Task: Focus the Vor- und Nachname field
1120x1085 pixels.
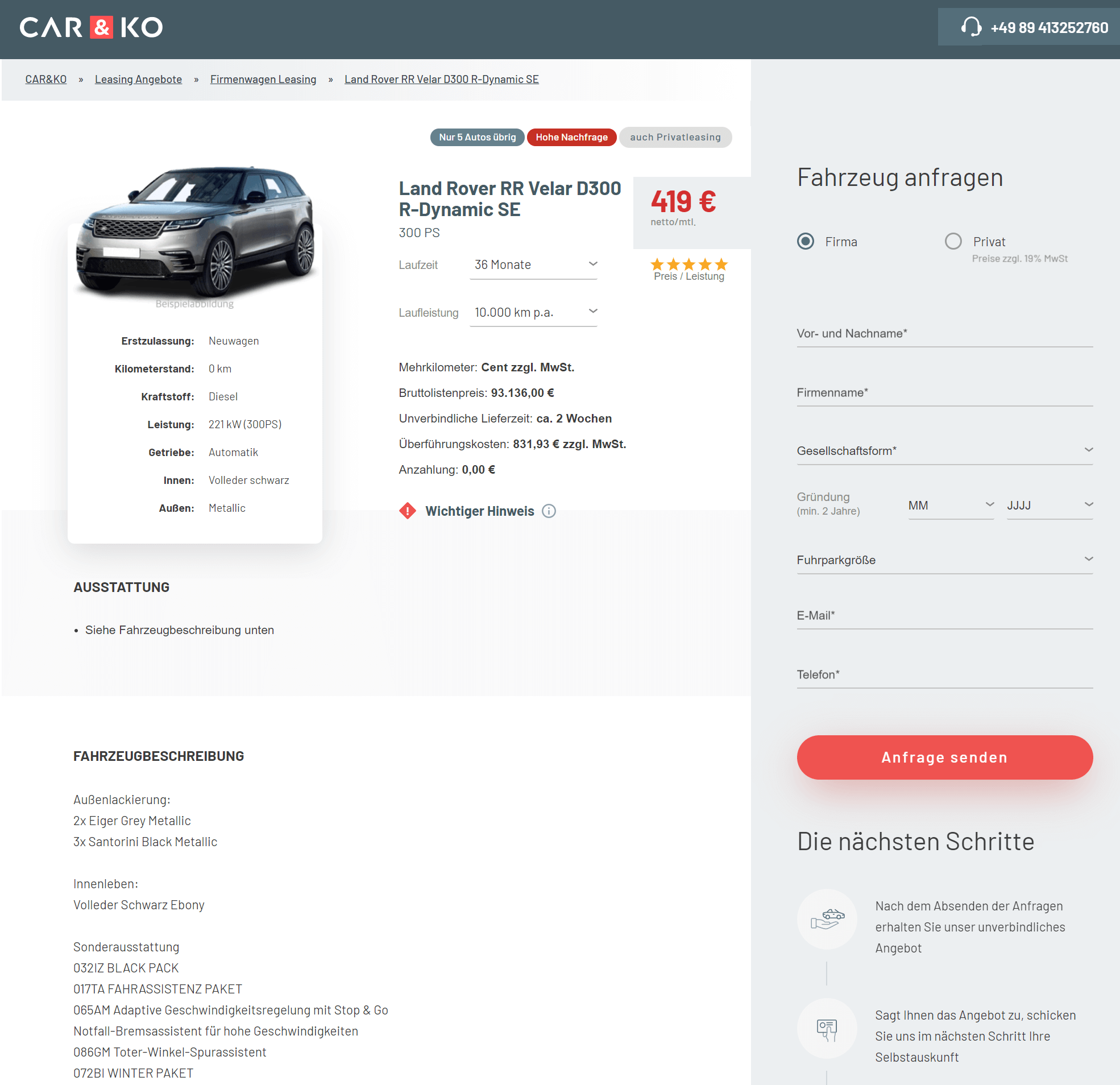Action: 944,333
